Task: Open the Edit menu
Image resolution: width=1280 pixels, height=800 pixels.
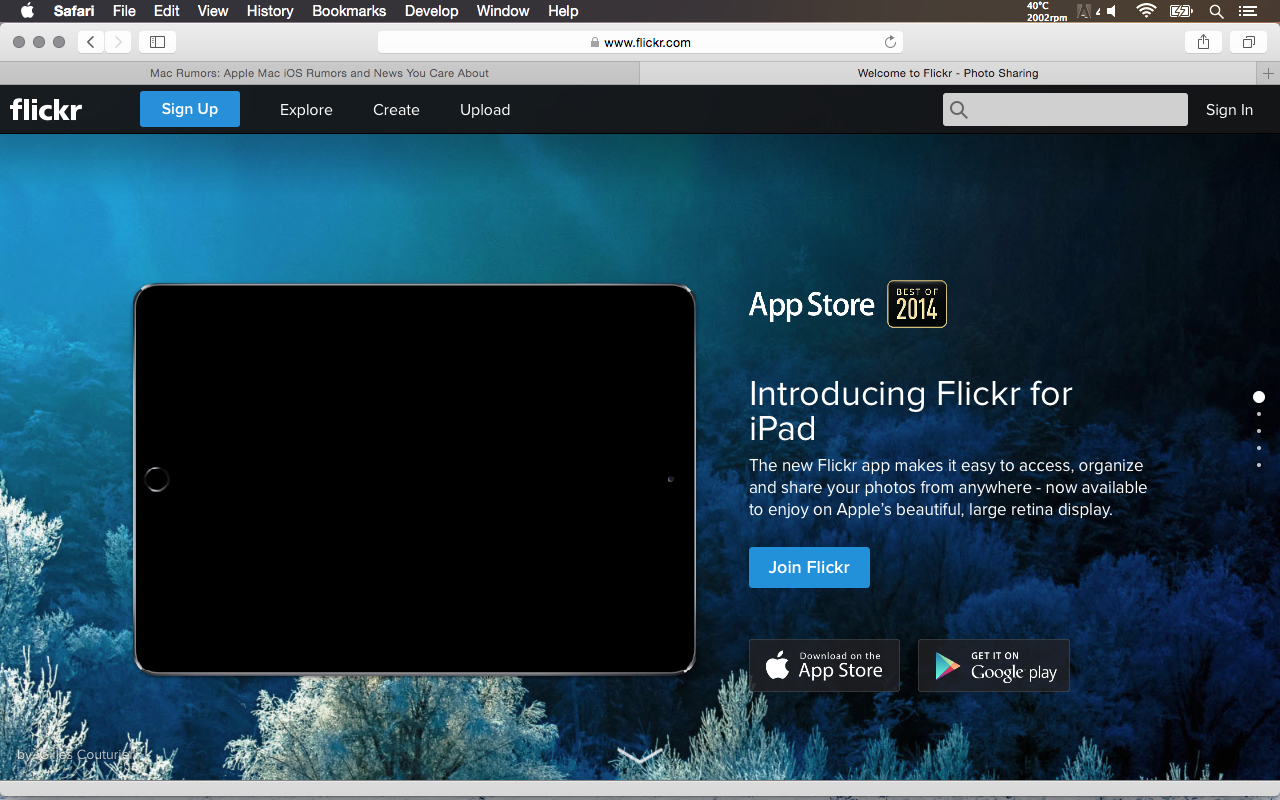Action: click(x=167, y=11)
